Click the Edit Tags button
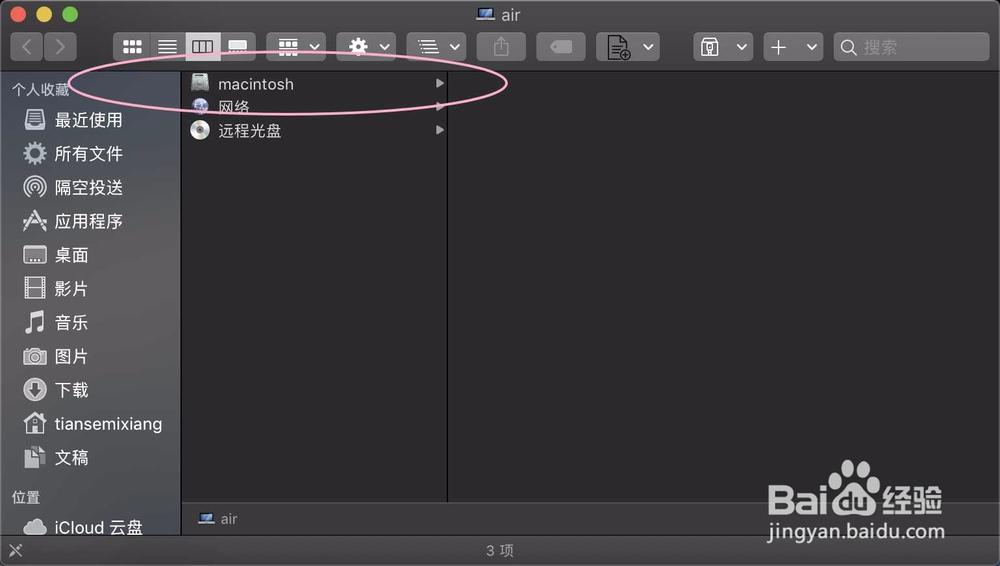Screen dimensions: 1000x566 coord(561,47)
